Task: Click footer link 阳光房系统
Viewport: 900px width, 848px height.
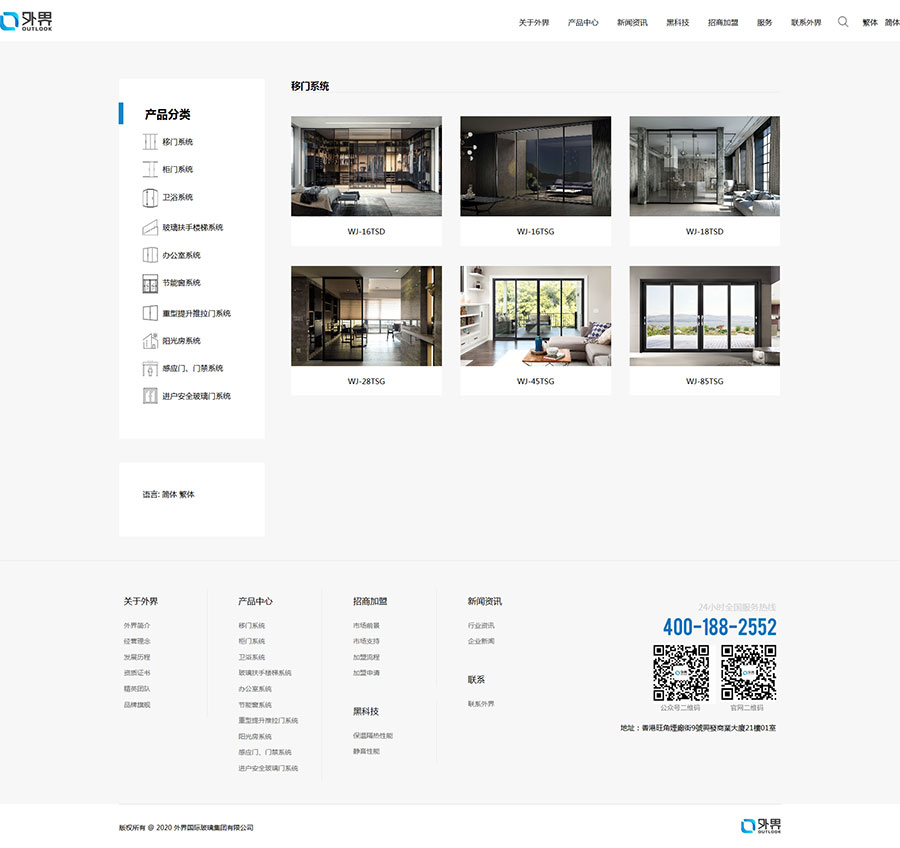Action: click(255, 736)
